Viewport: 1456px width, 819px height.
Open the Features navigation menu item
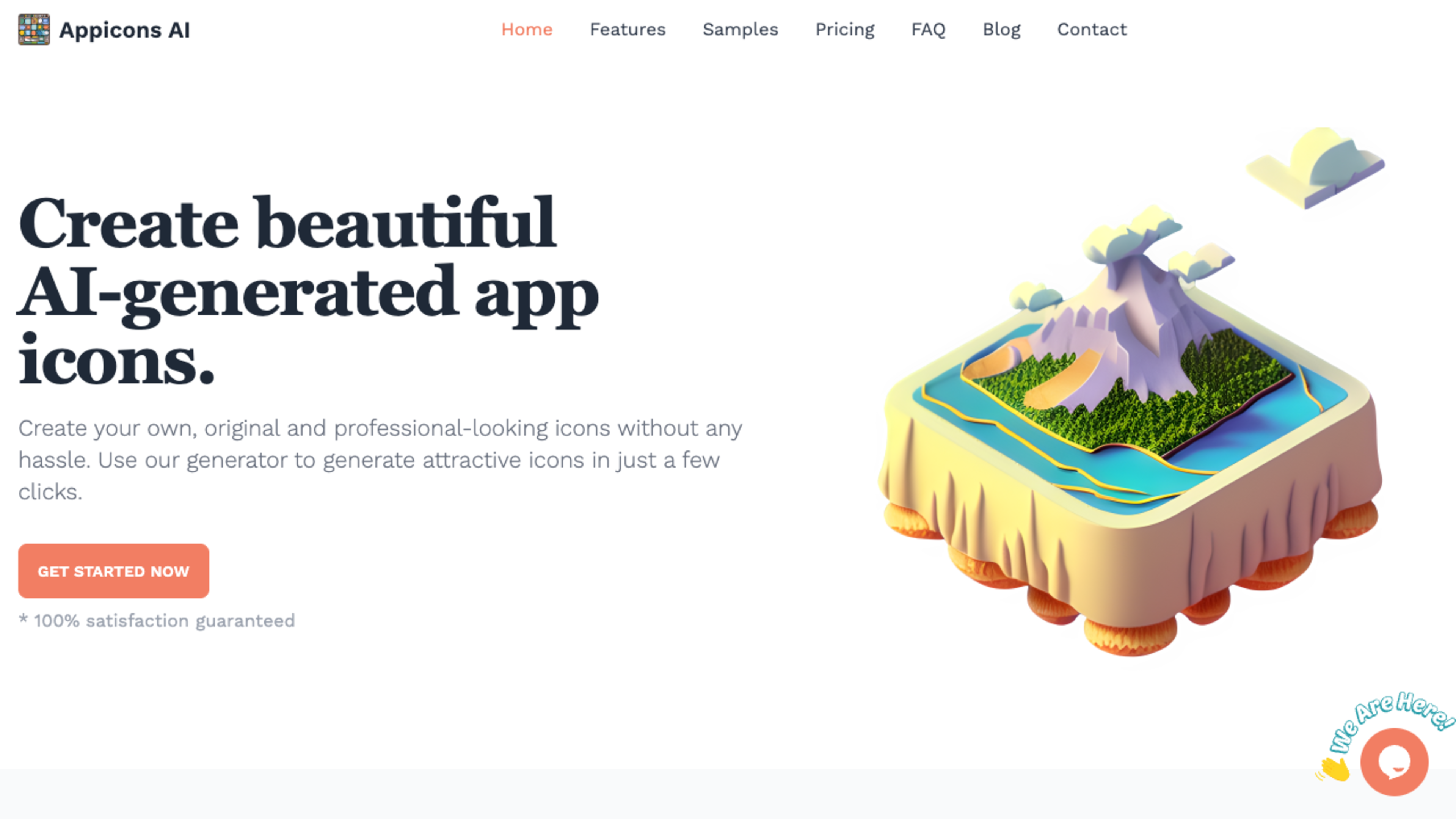(x=627, y=29)
